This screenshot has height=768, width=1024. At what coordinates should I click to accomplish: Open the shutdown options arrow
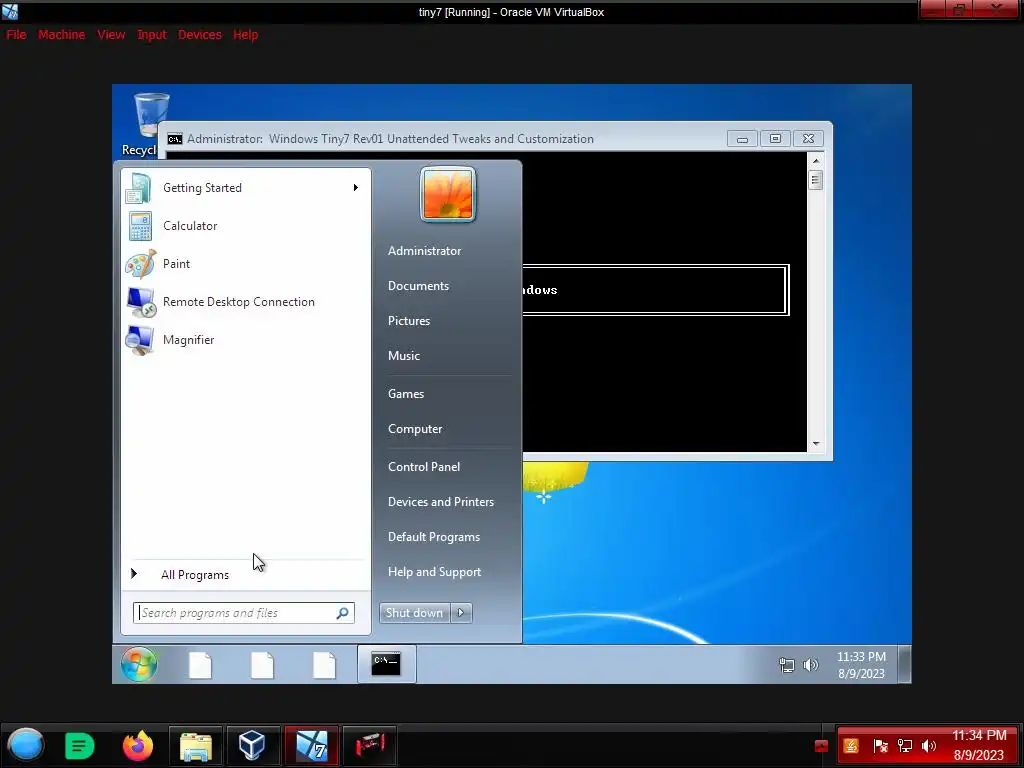pyautogui.click(x=461, y=613)
